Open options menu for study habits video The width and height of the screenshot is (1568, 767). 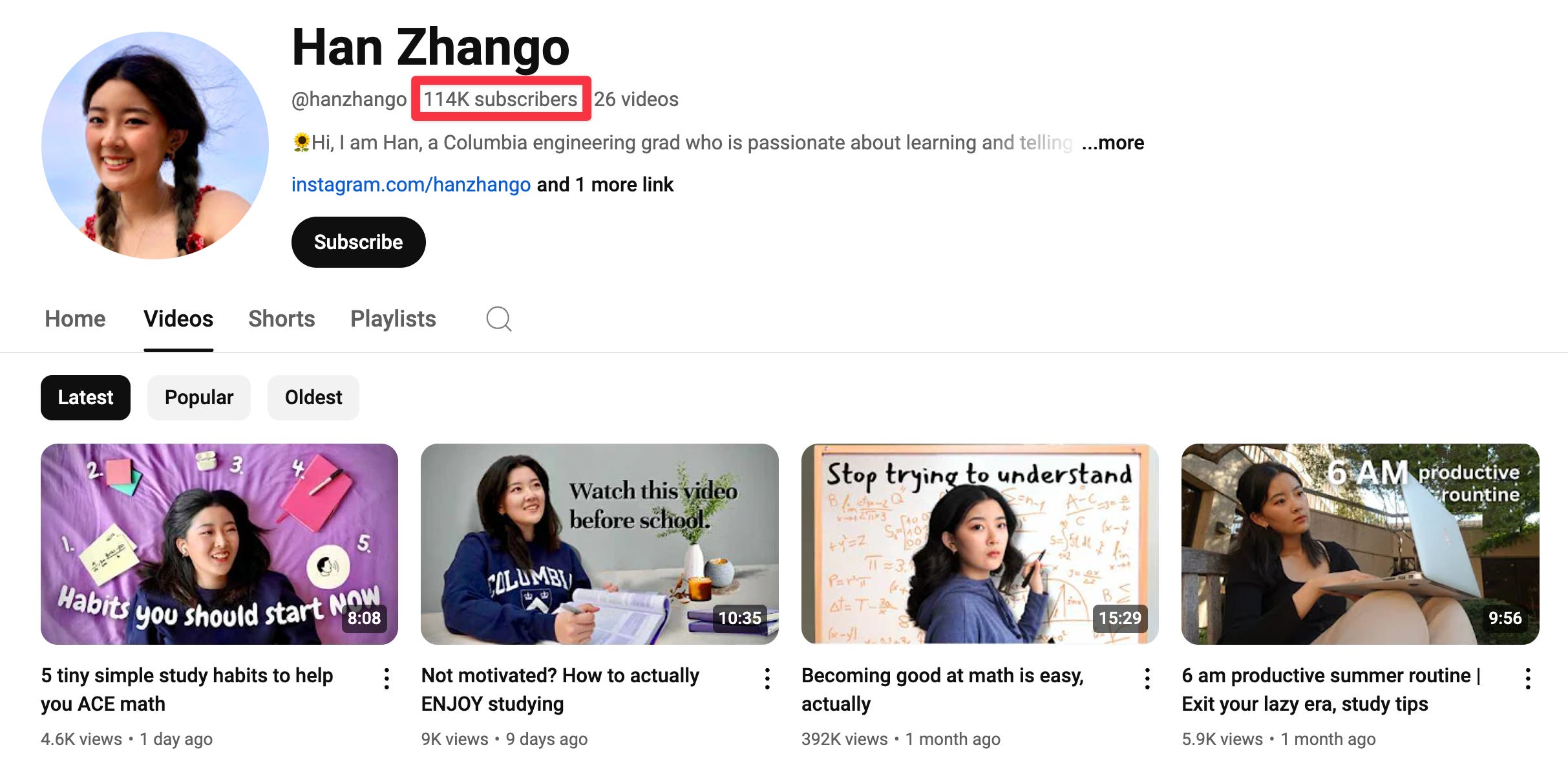pos(387,678)
